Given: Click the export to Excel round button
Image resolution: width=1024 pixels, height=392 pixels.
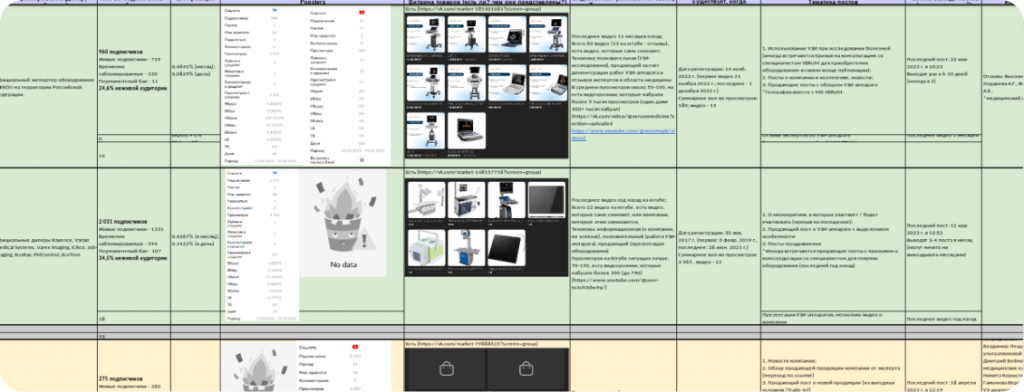Looking at the screenshot, I should click(362, 159).
